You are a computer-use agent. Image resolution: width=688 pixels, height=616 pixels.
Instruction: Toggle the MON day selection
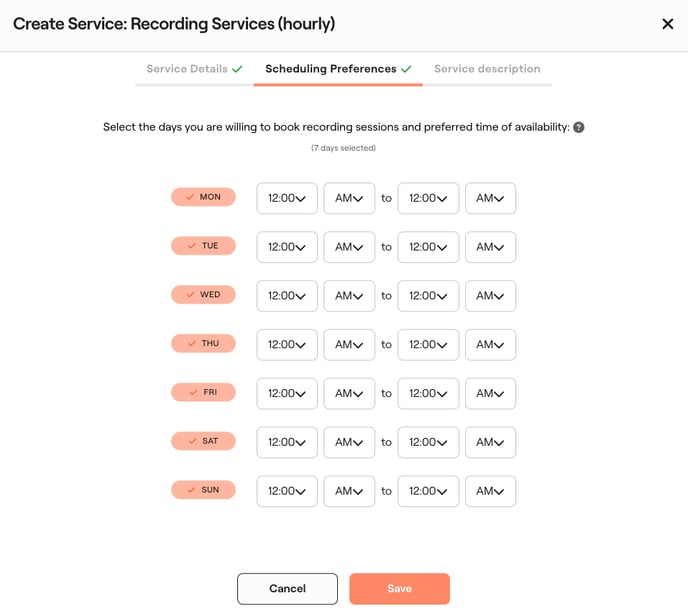click(x=203, y=197)
